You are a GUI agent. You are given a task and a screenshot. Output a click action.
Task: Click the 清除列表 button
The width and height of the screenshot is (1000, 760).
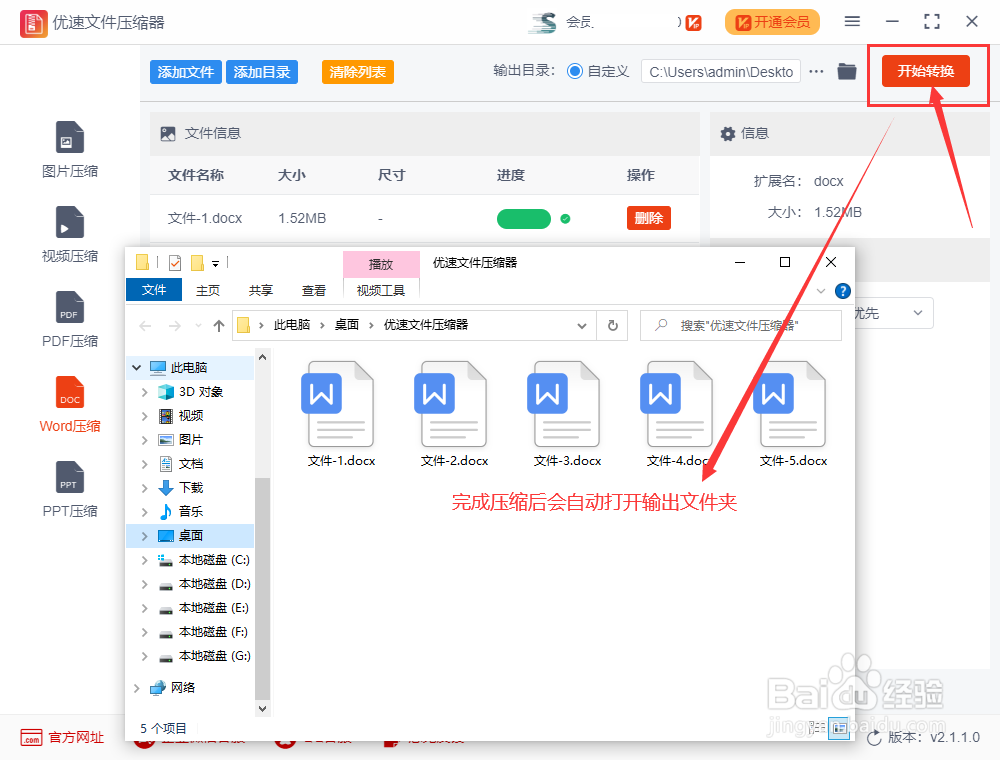(357, 72)
